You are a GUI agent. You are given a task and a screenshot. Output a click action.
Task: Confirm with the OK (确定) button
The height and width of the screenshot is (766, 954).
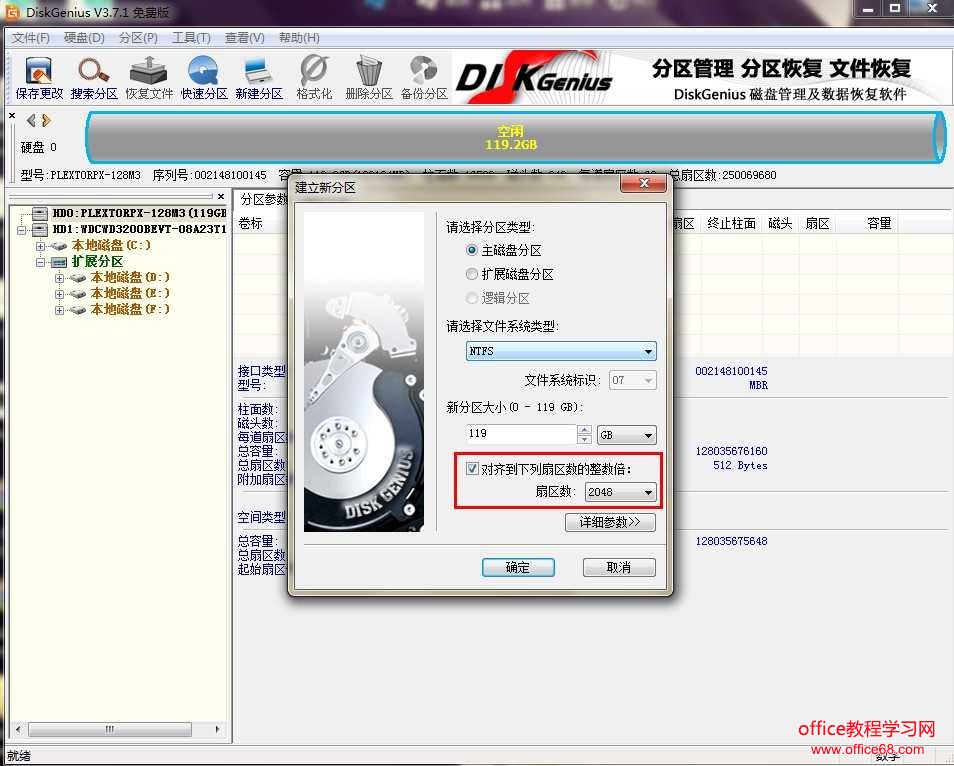(518, 567)
